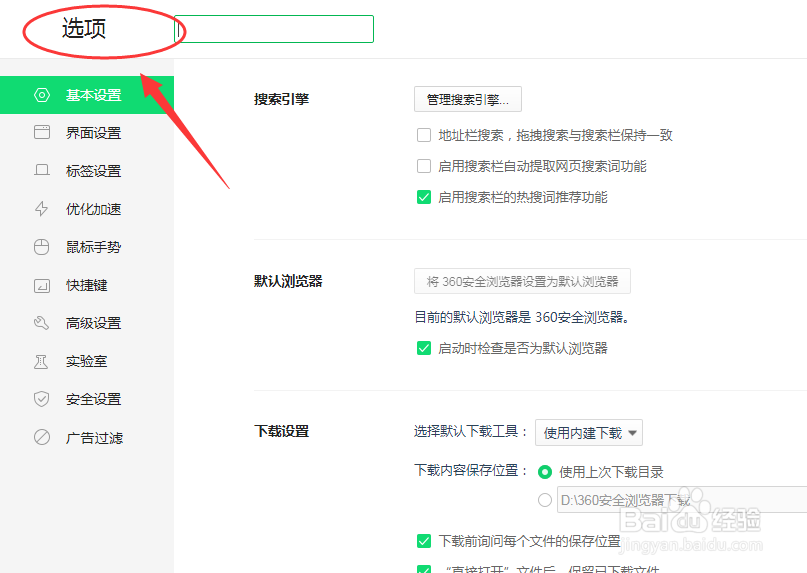The height and width of the screenshot is (573, 807).
Task: Click the 管理搜索引擎 button
Action: pos(468,99)
